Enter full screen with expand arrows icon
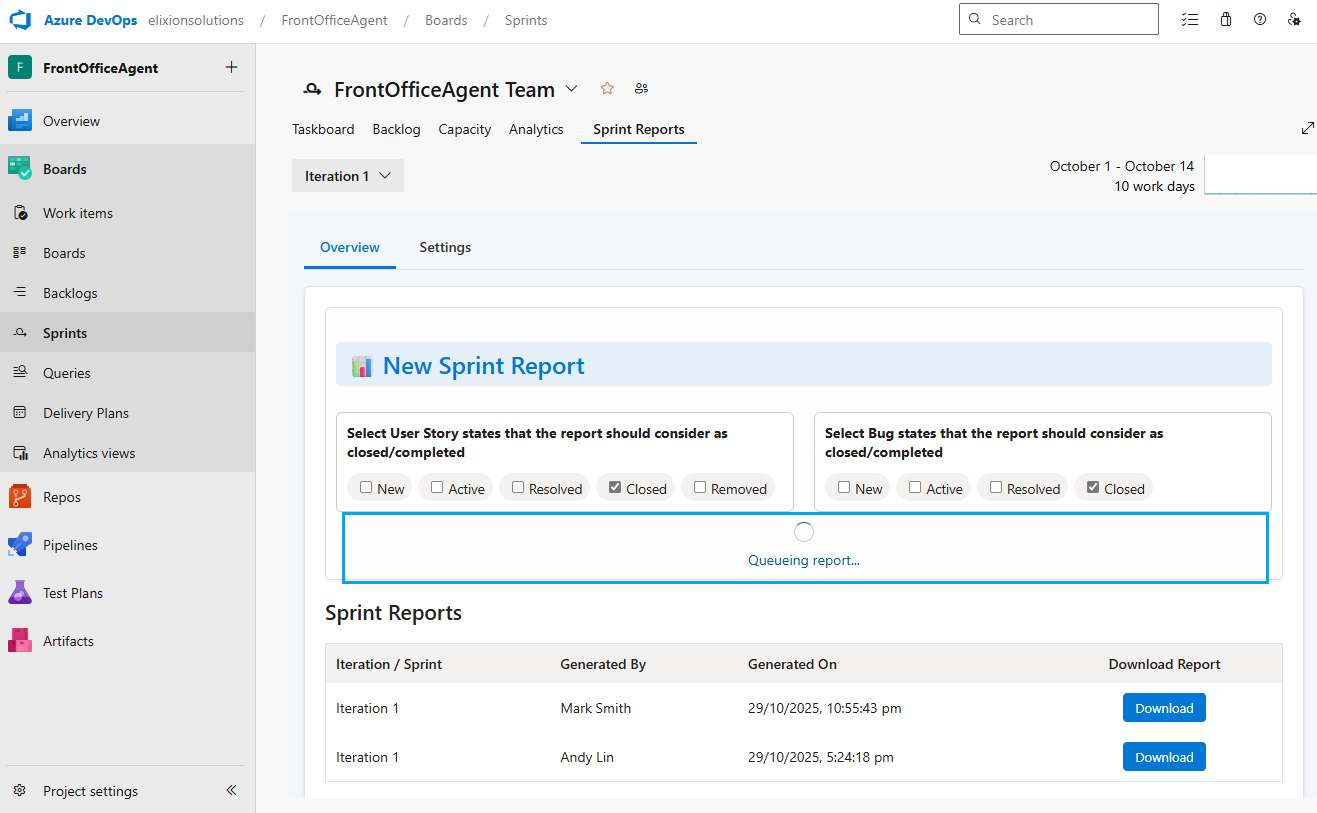This screenshot has height=813, width=1317. coord(1307,129)
